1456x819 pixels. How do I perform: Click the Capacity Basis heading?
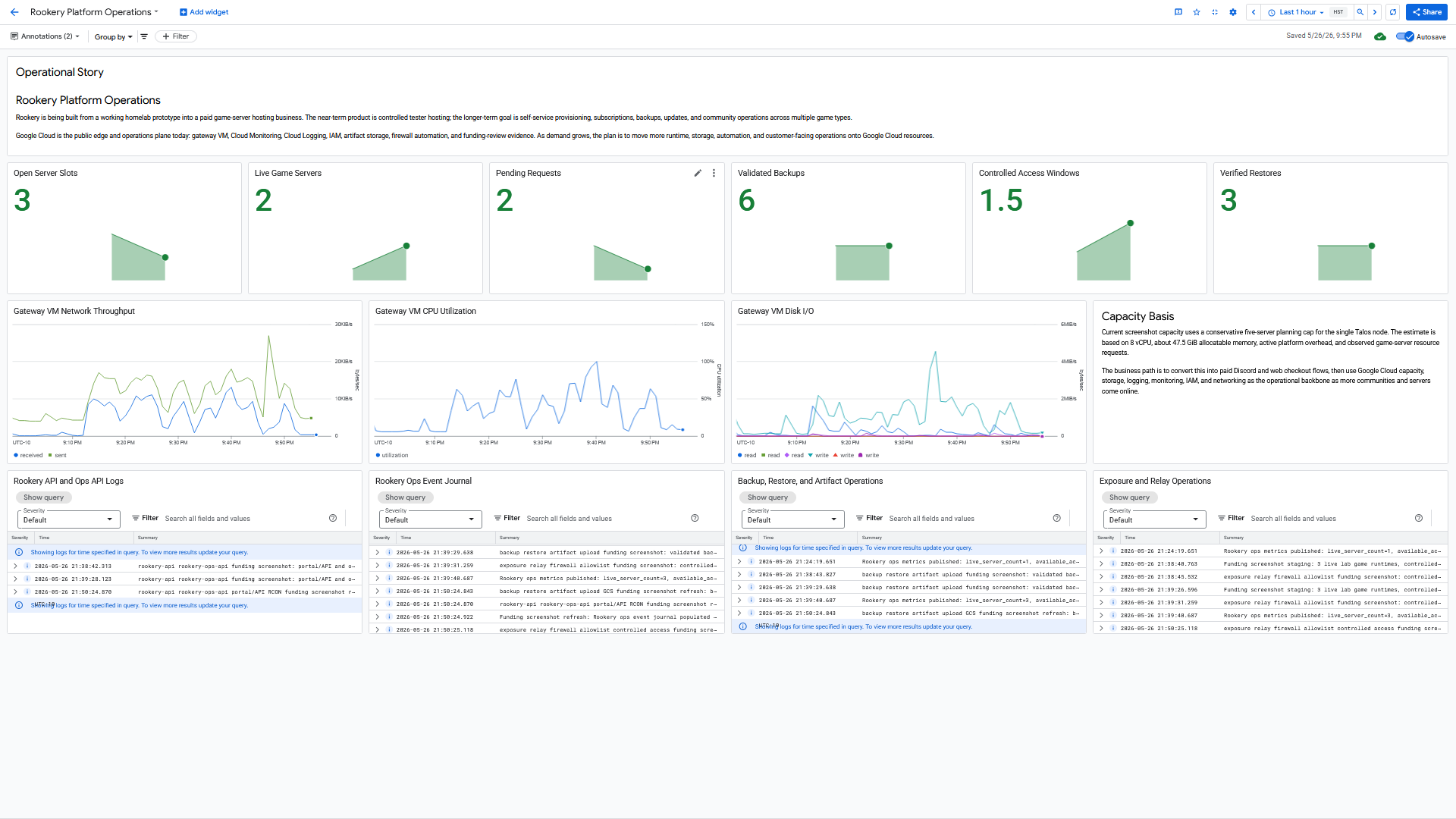pyautogui.click(x=1137, y=316)
